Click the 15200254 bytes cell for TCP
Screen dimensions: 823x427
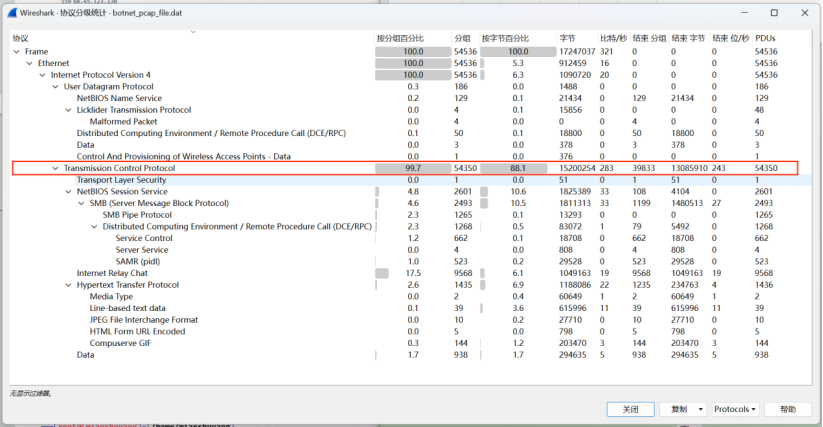tap(577, 168)
